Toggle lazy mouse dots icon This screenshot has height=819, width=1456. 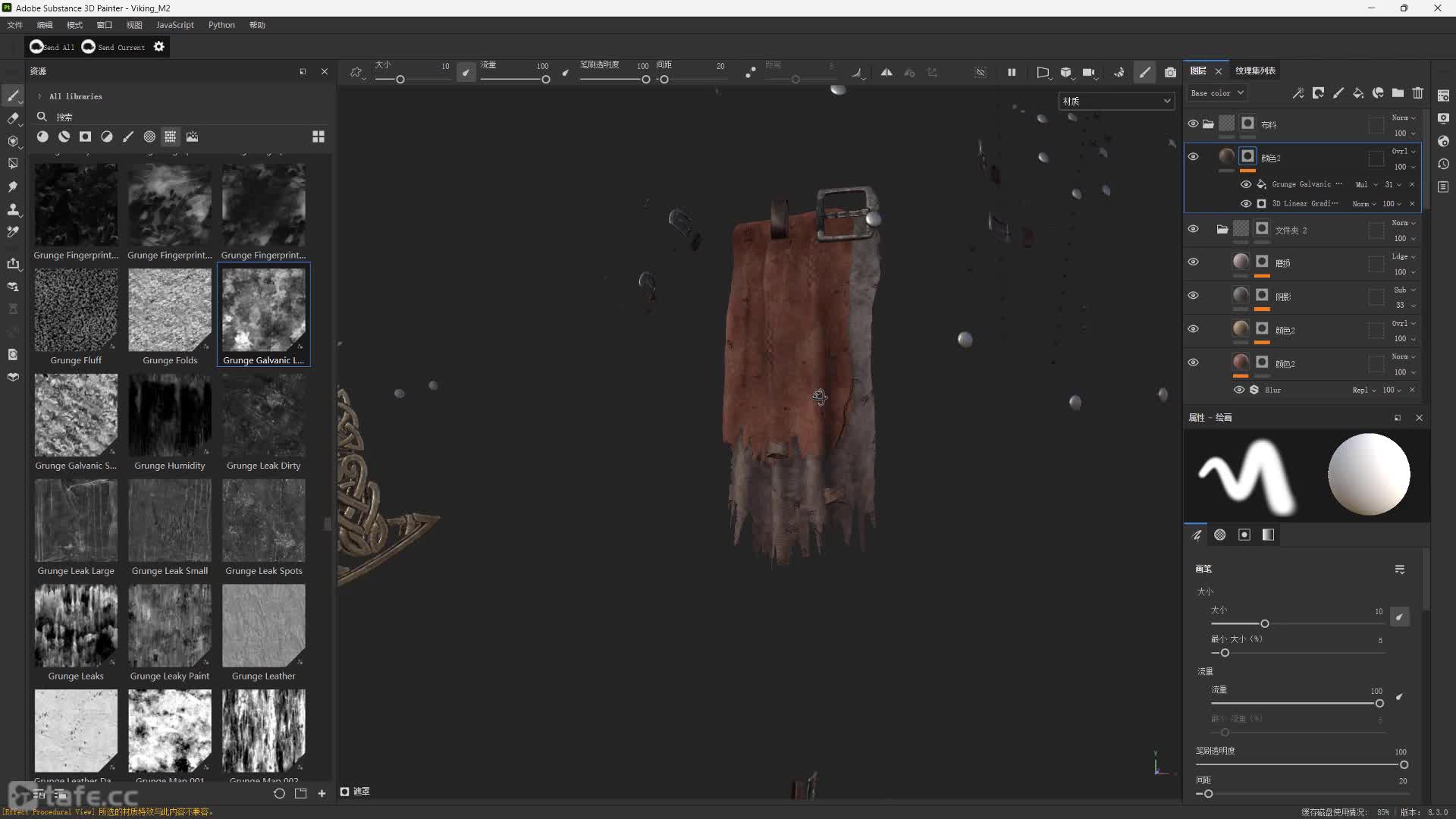point(750,72)
